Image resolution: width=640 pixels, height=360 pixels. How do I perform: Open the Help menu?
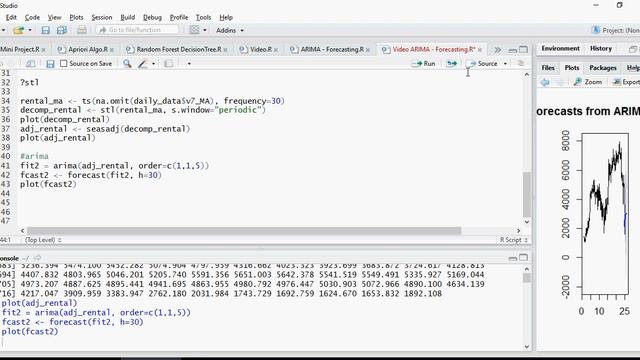point(226,17)
